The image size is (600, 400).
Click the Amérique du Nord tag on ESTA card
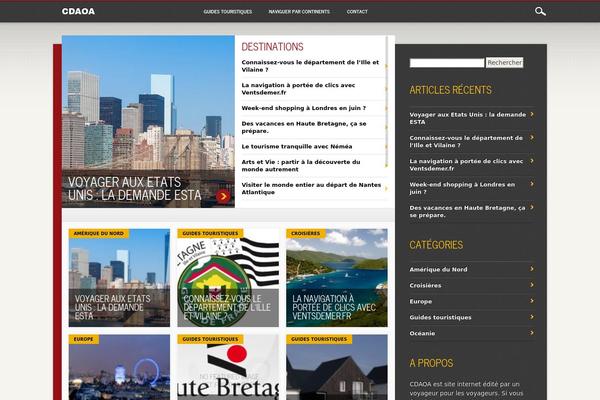point(99,233)
